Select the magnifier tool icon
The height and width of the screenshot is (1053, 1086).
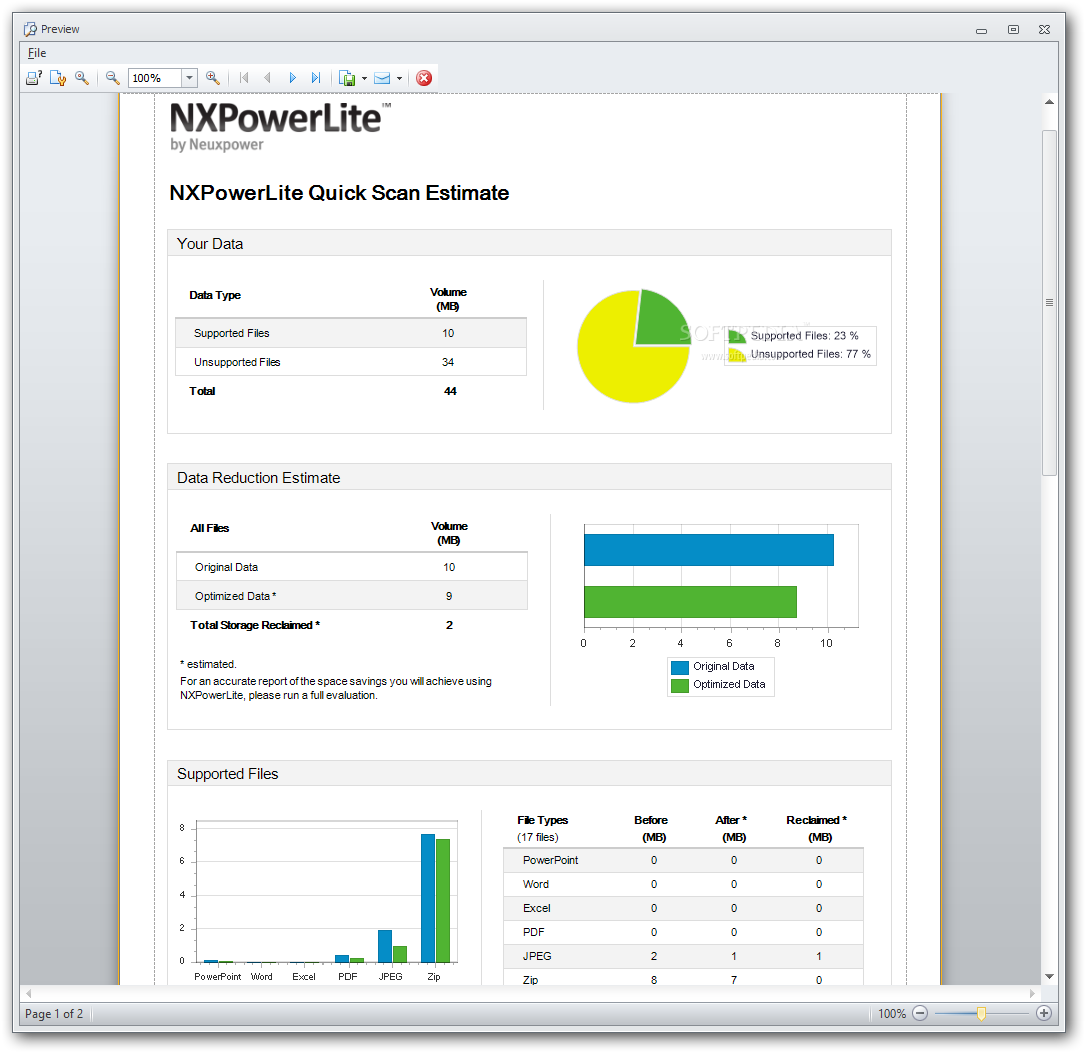(82, 78)
